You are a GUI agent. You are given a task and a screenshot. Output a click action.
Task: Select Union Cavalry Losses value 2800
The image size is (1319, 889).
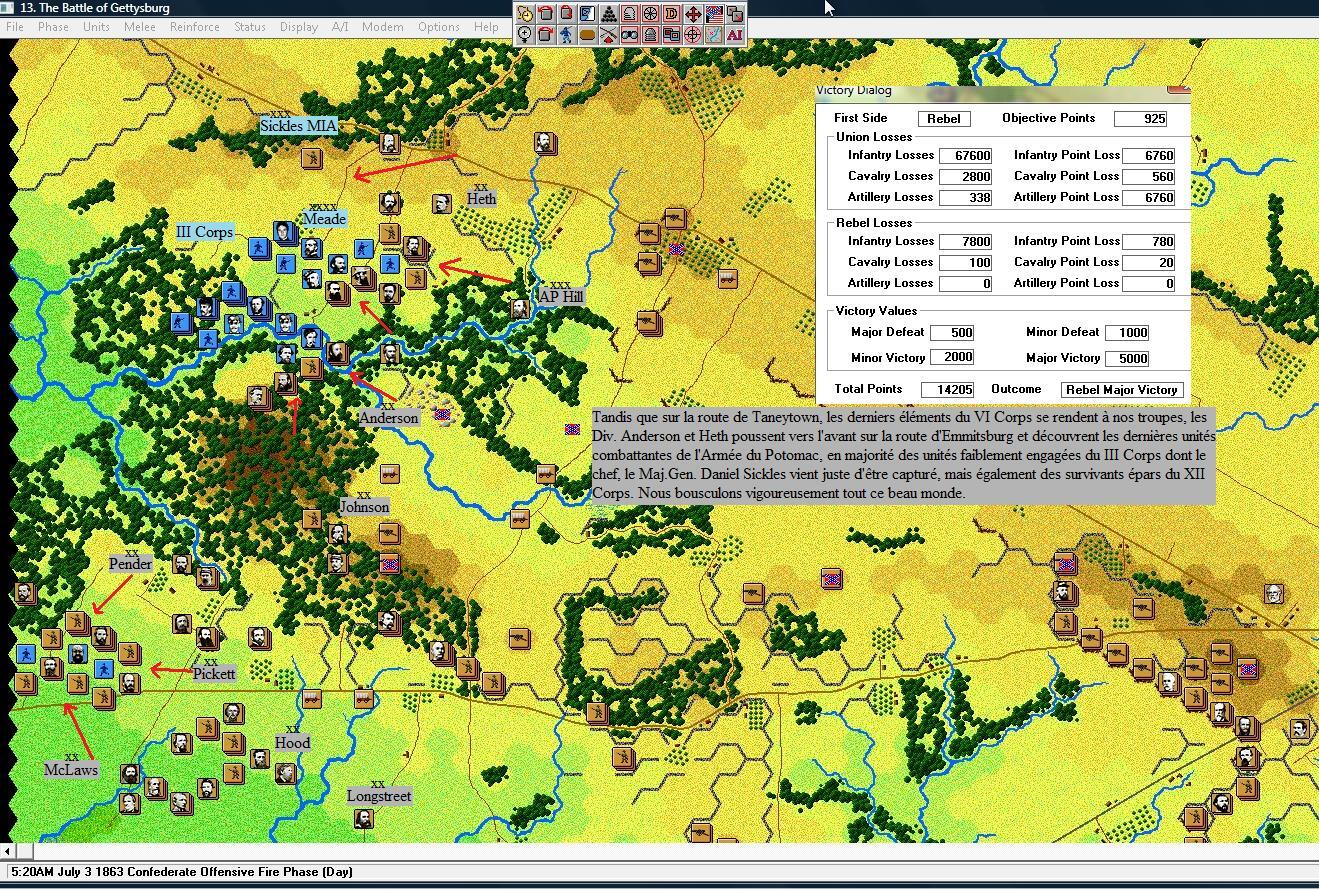tap(966, 177)
